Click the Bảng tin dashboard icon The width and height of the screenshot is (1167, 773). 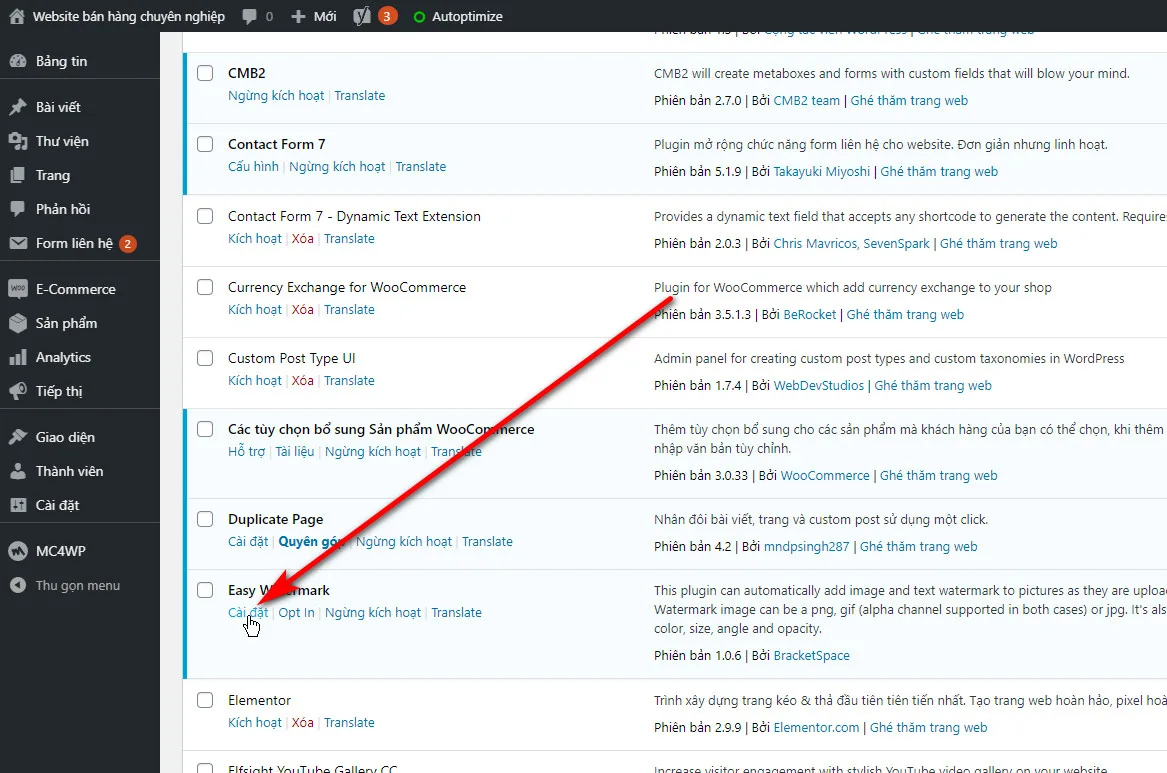click(18, 61)
